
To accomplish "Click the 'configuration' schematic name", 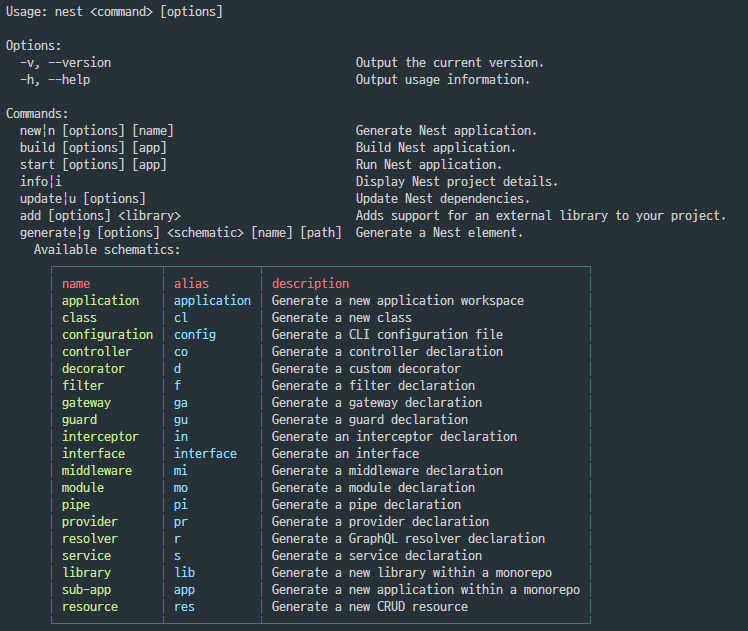I will [x=107, y=335].
